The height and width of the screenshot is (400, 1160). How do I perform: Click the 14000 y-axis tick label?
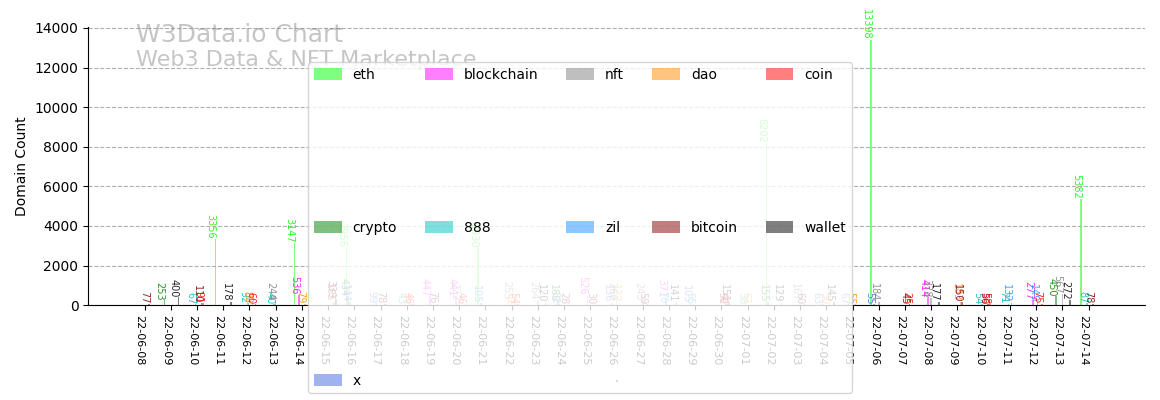tap(57, 28)
